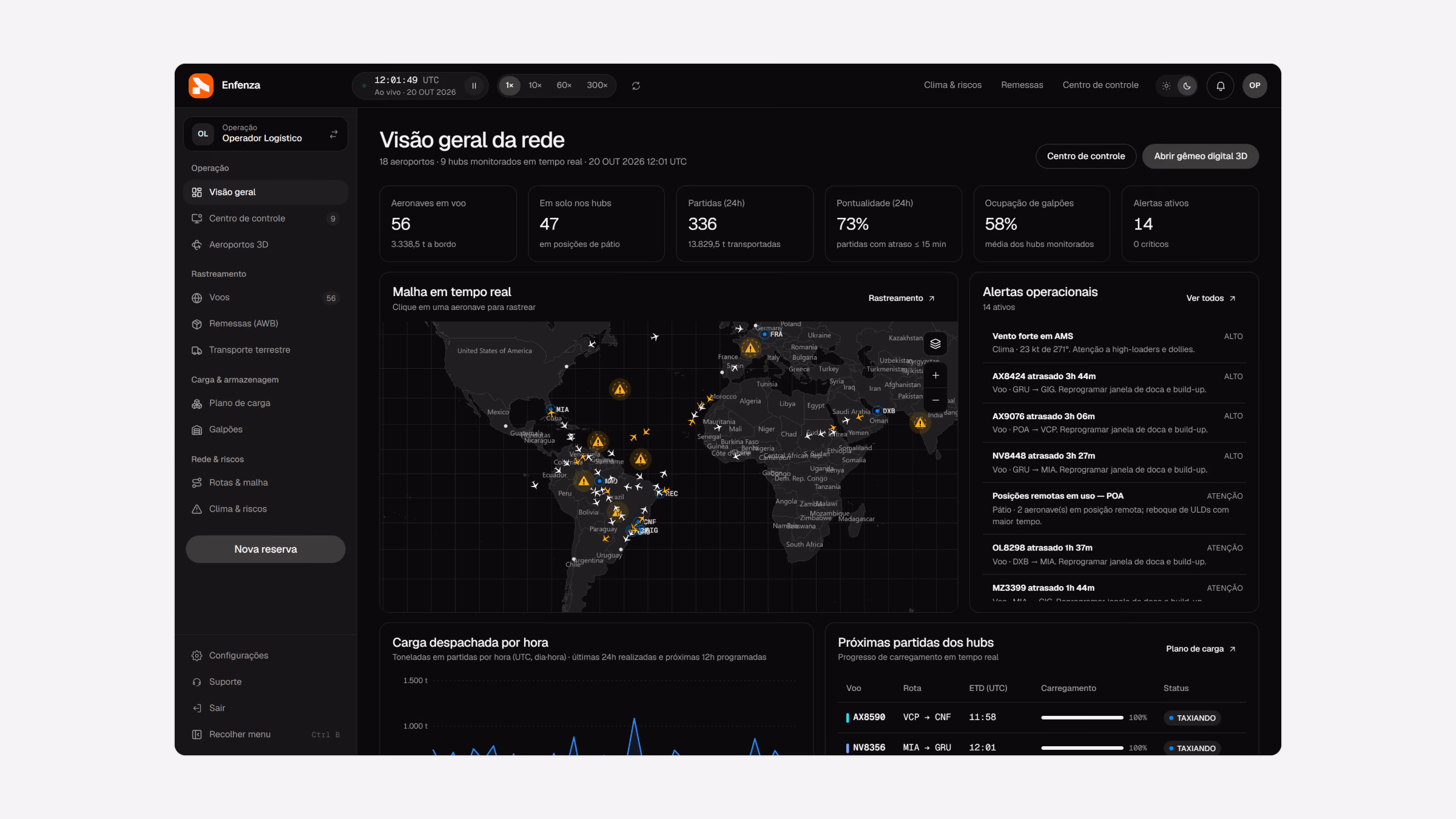
Task: Open Voos tracking page
Action: coord(266,298)
